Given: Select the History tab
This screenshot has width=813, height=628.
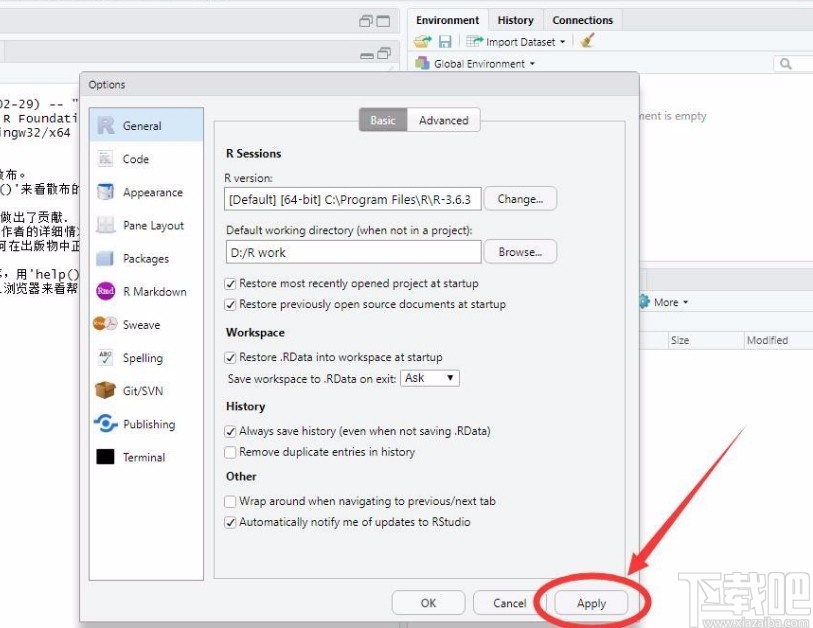Looking at the screenshot, I should pos(515,20).
